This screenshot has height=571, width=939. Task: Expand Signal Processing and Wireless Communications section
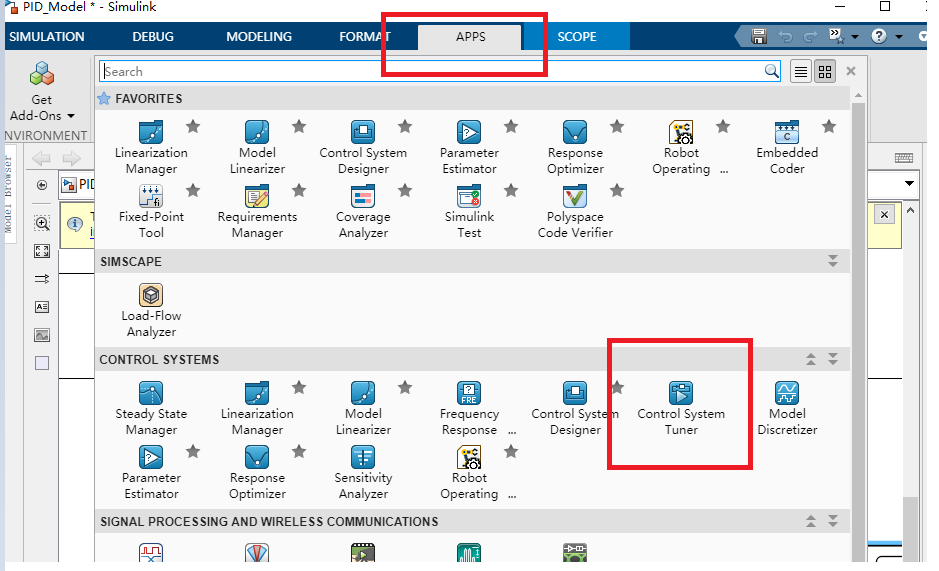click(x=833, y=521)
